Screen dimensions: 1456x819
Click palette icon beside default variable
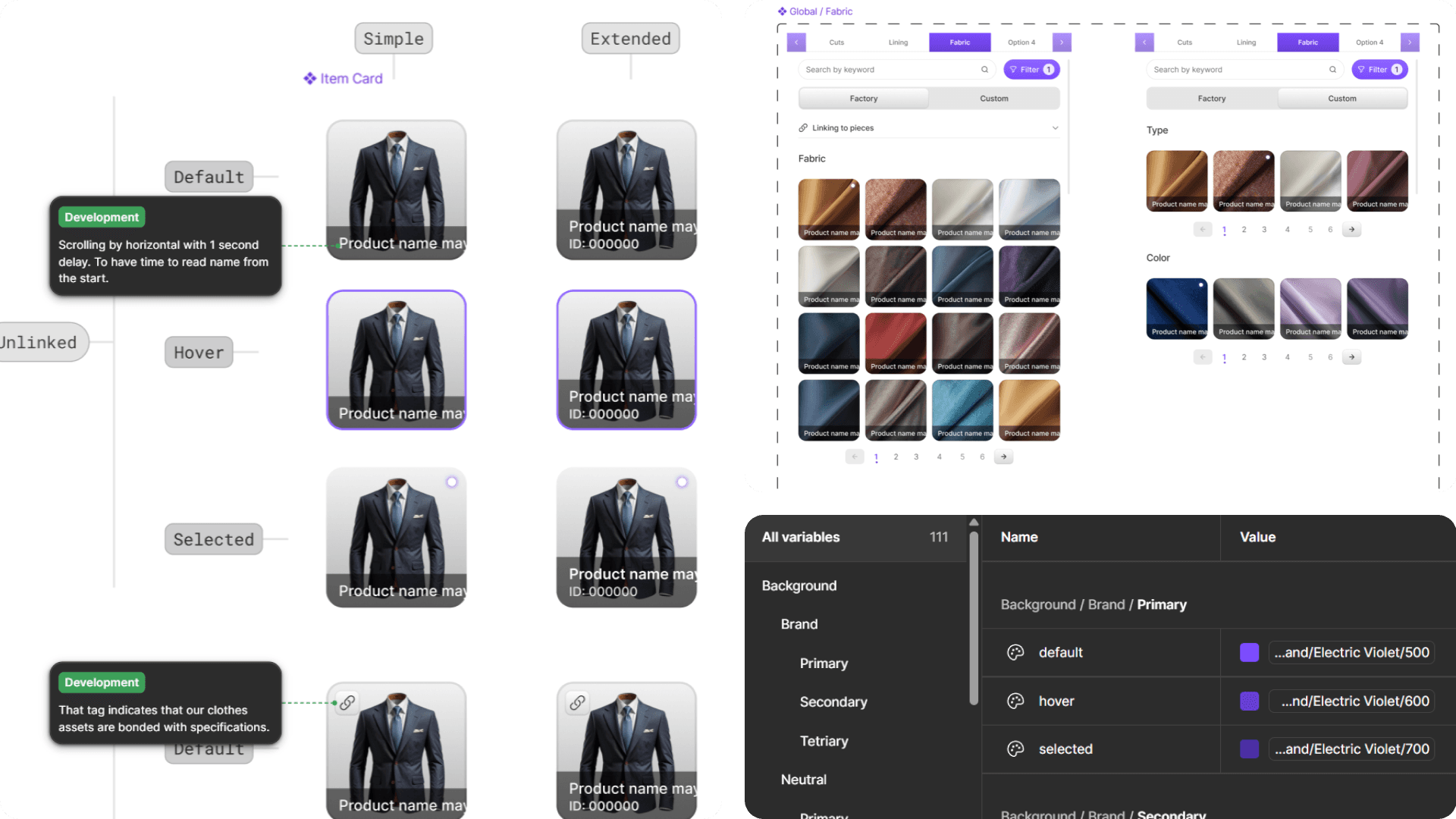pos(1015,652)
